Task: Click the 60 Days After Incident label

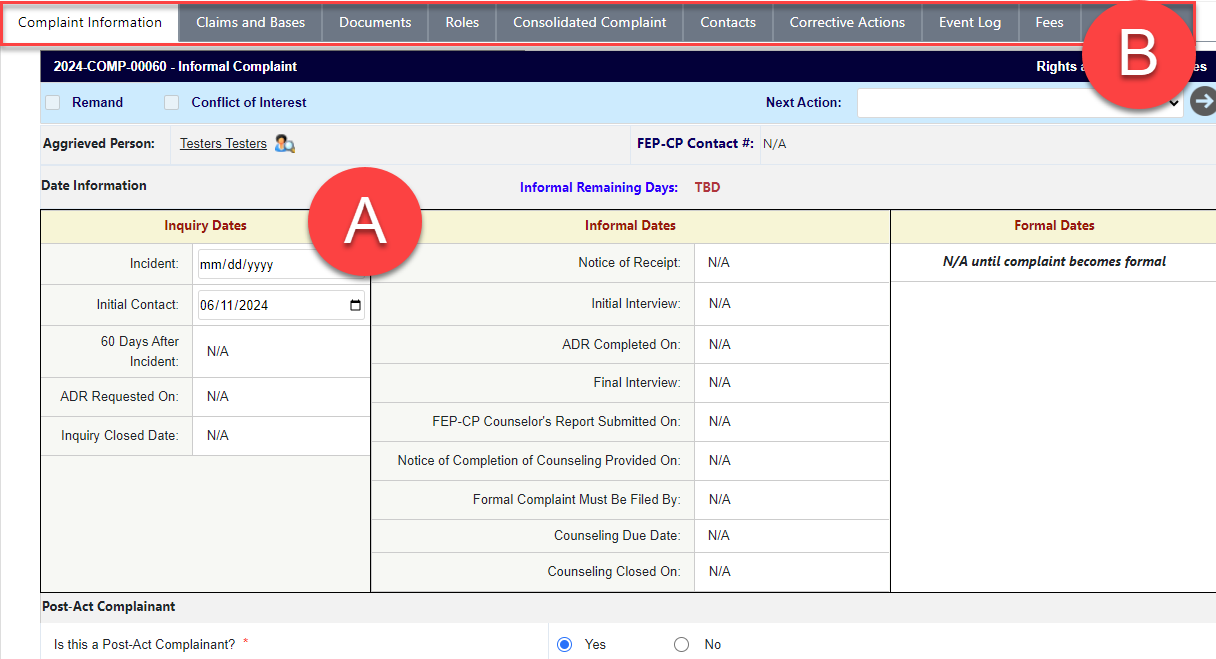Action: [x=139, y=351]
